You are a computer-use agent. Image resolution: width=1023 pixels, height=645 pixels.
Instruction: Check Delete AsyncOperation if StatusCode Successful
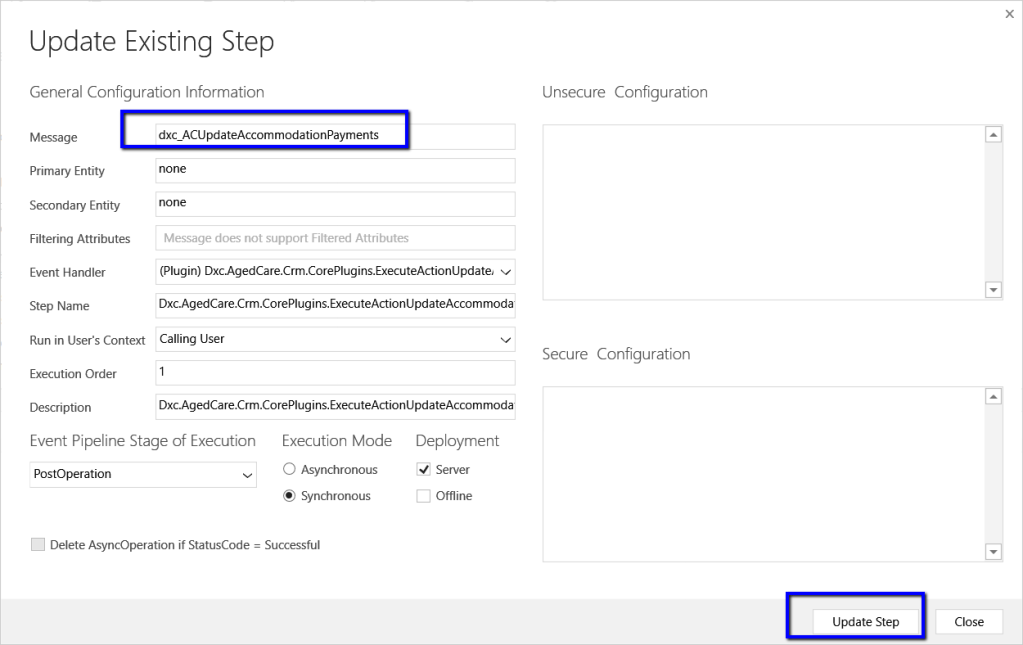(38, 545)
